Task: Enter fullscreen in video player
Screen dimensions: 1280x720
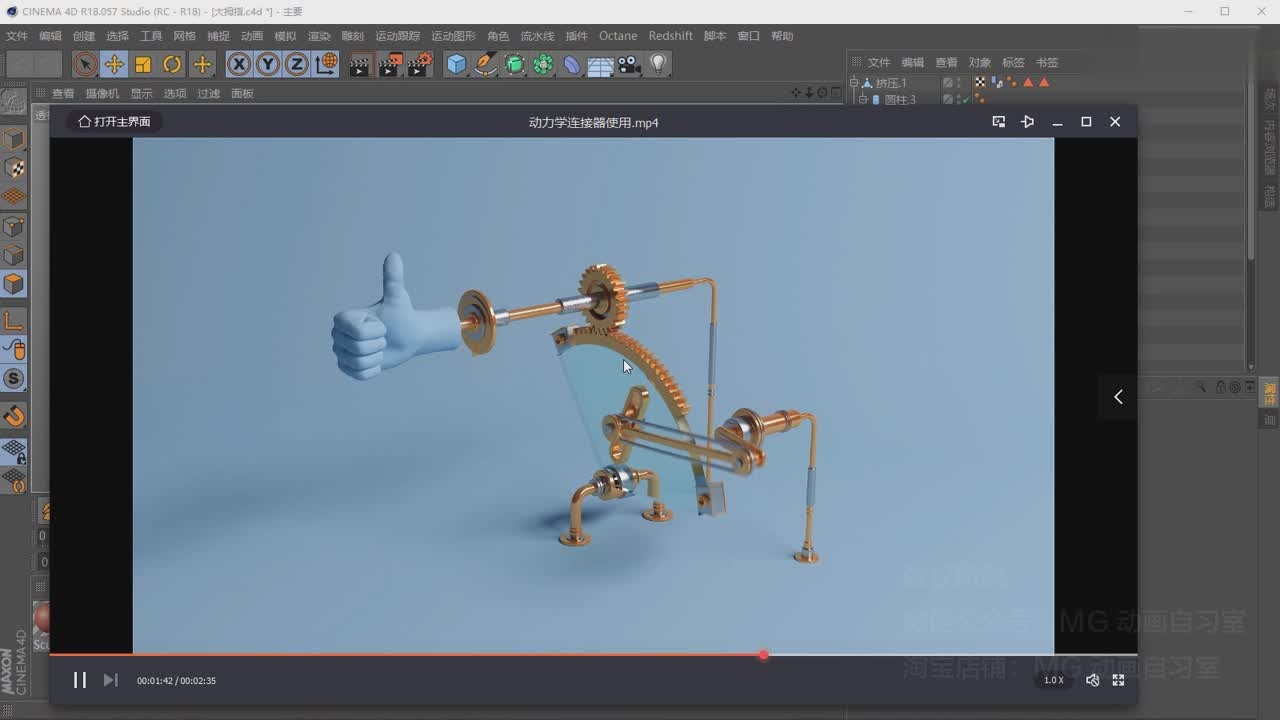Action: tap(1118, 680)
